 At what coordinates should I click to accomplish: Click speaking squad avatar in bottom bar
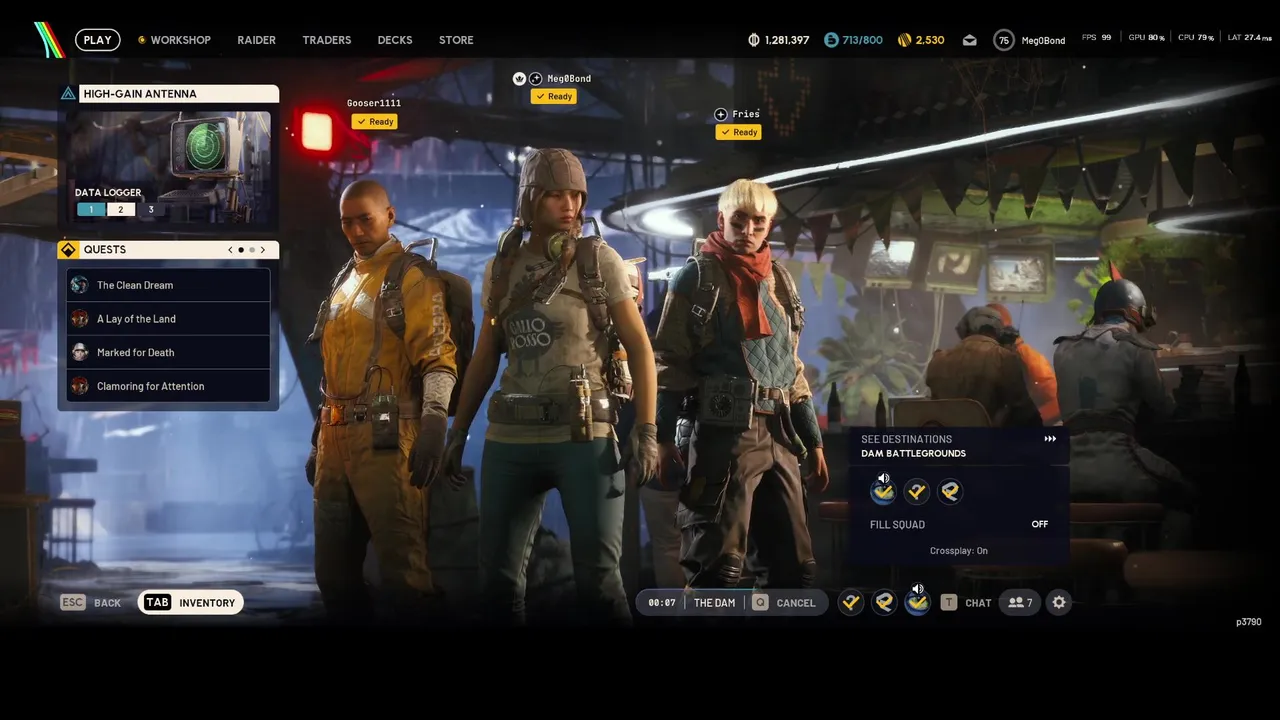pyautogui.click(x=917, y=602)
